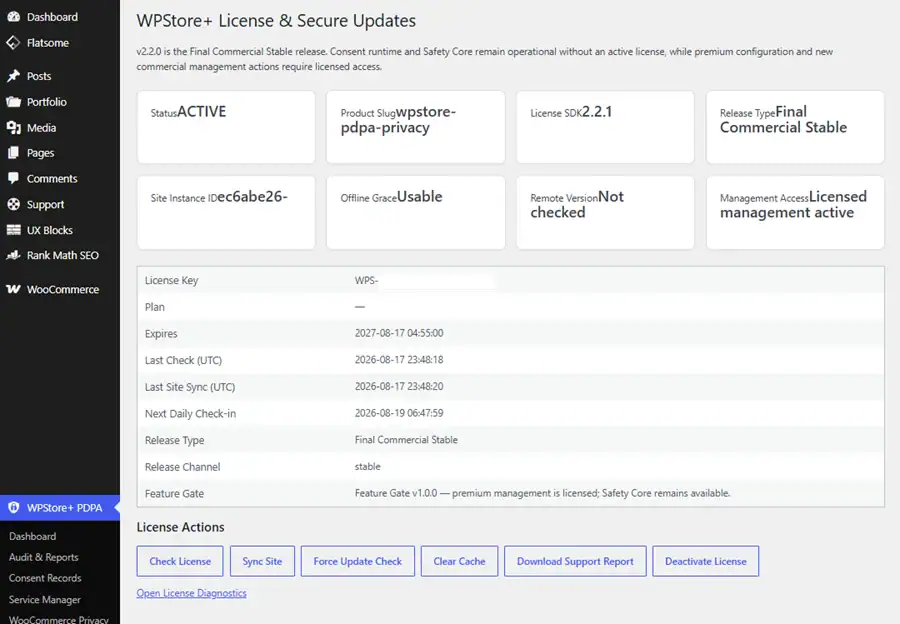Click Last Check value 2026-08-17 23:48:18
The width and height of the screenshot is (900, 624).
tap(399, 359)
